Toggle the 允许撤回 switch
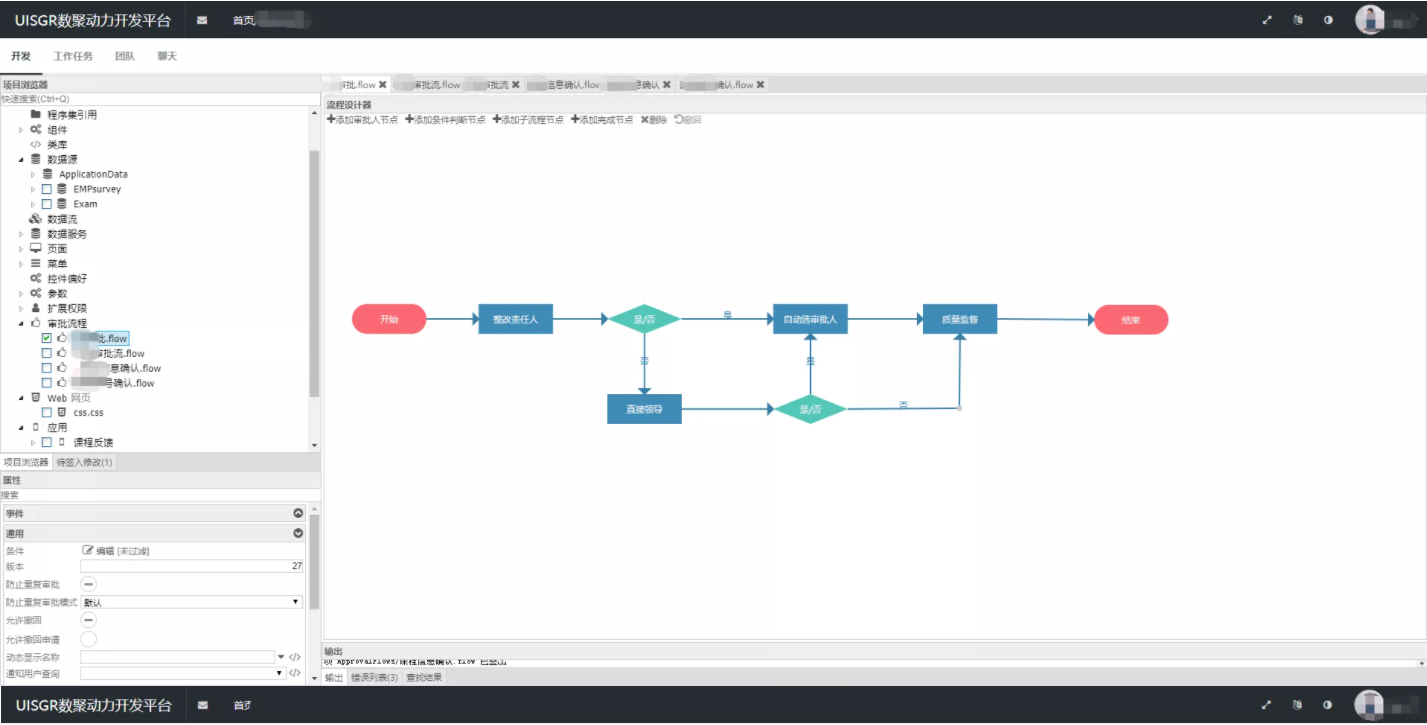The height and width of the screenshot is (725, 1427). click(x=89, y=620)
